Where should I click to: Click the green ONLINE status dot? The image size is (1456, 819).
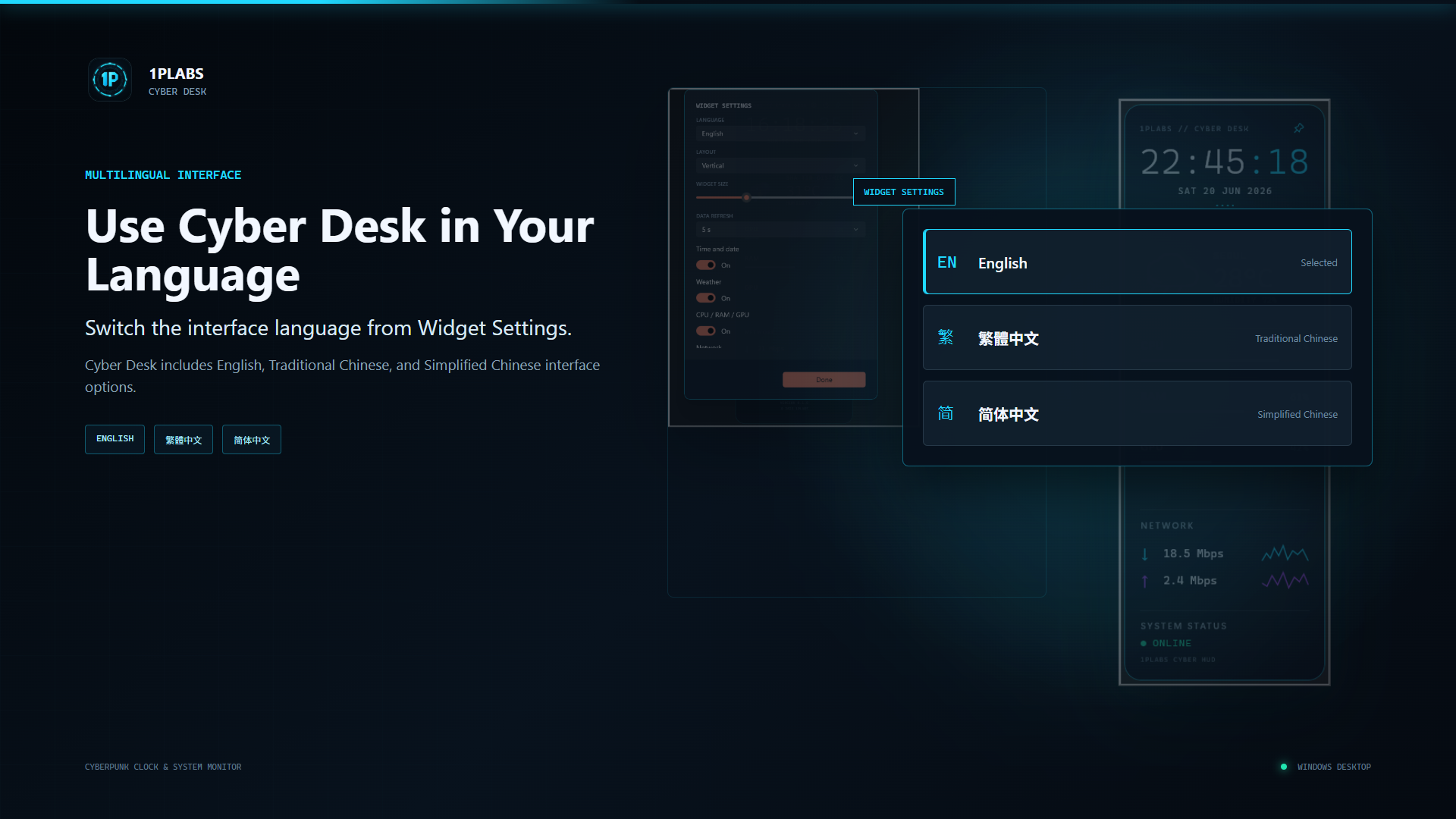(x=1144, y=643)
